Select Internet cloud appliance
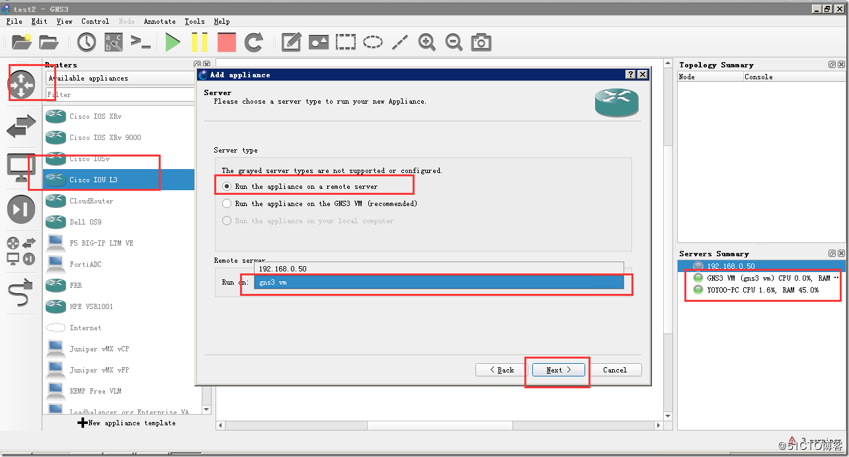849x457 pixels. click(x=119, y=328)
